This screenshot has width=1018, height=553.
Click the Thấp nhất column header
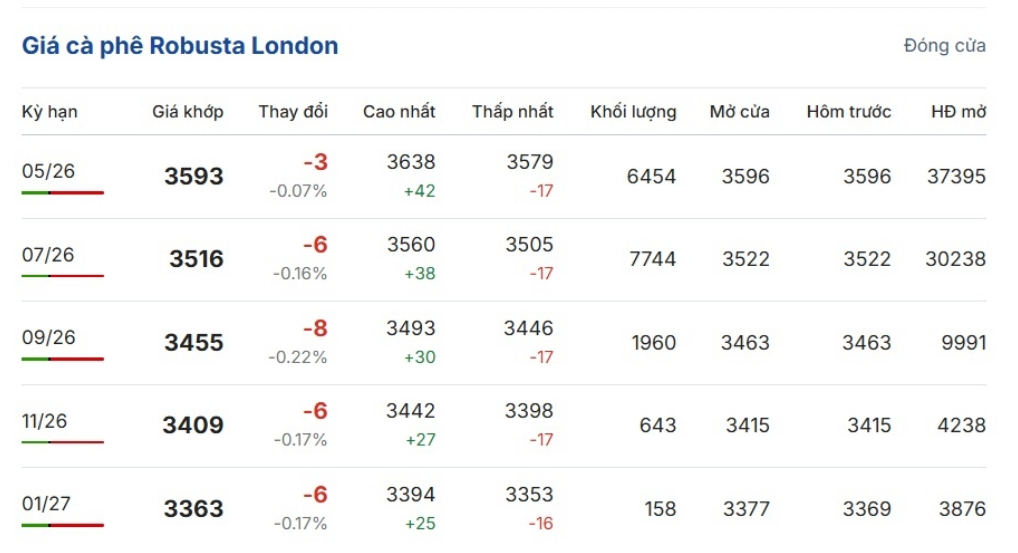(x=512, y=112)
